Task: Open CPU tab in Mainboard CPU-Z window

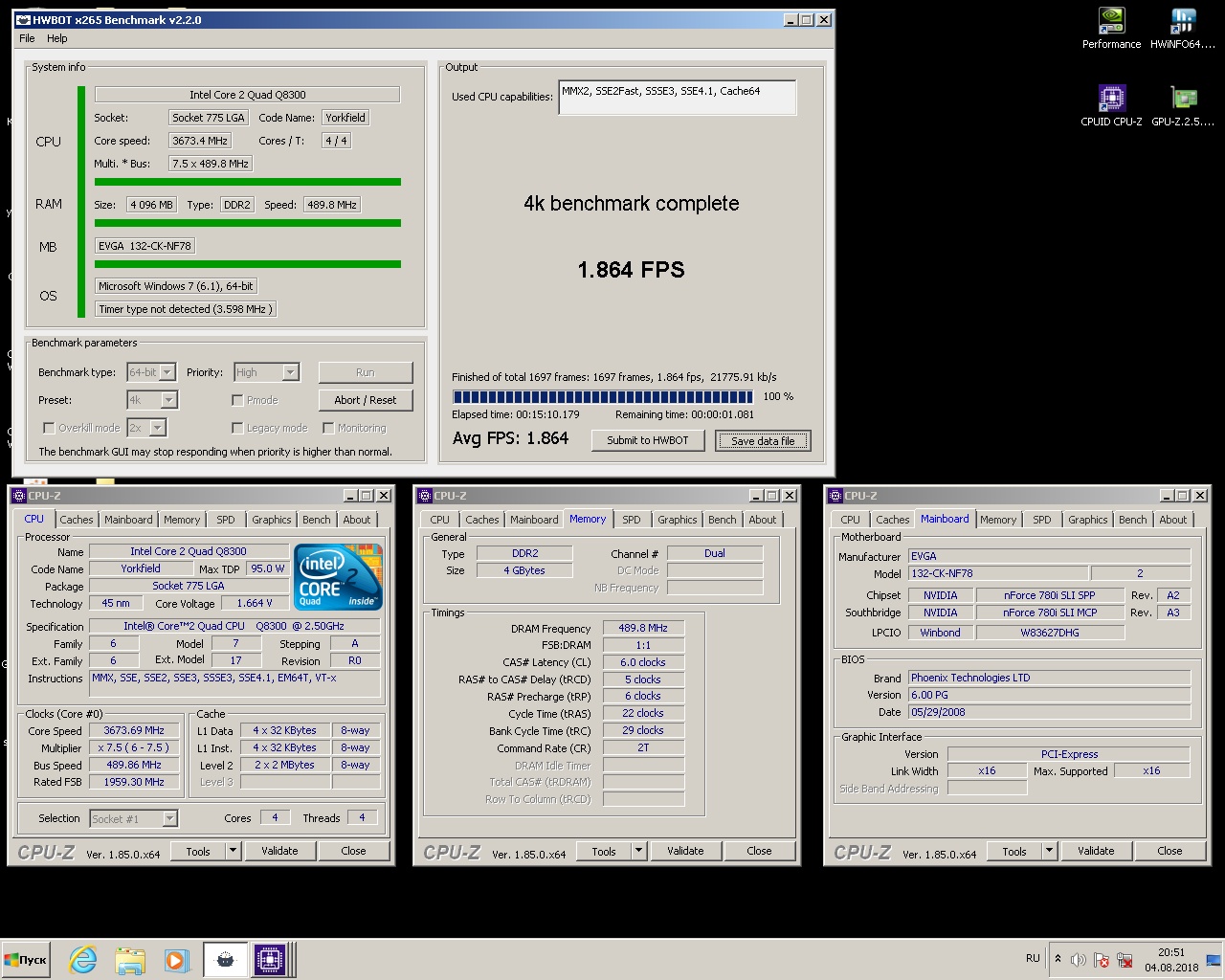Action: point(851,520)
